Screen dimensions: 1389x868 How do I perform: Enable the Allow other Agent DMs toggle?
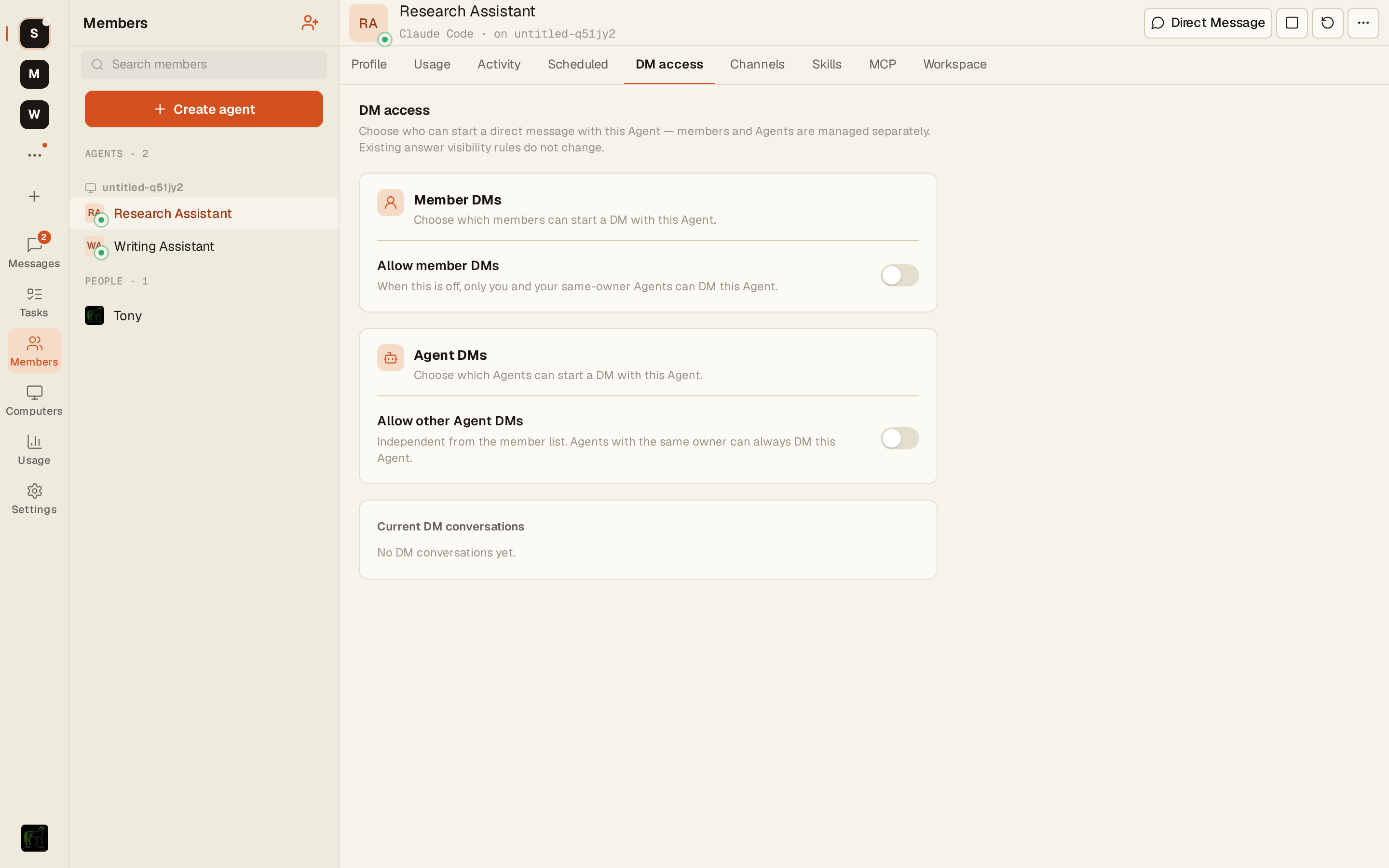(899, 439)
